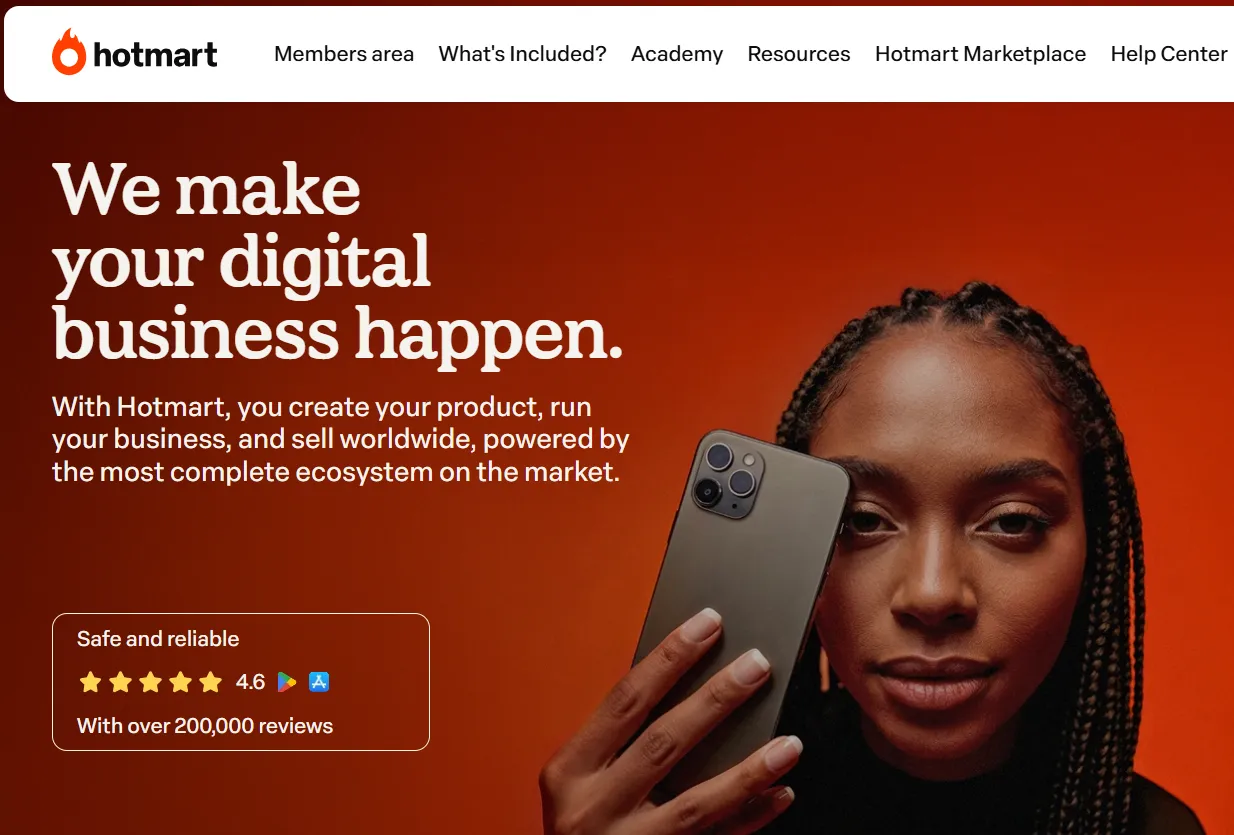1234x835 pixels.
Task: Visit the Hotmart Marketplace link
Action: point(980,54)
